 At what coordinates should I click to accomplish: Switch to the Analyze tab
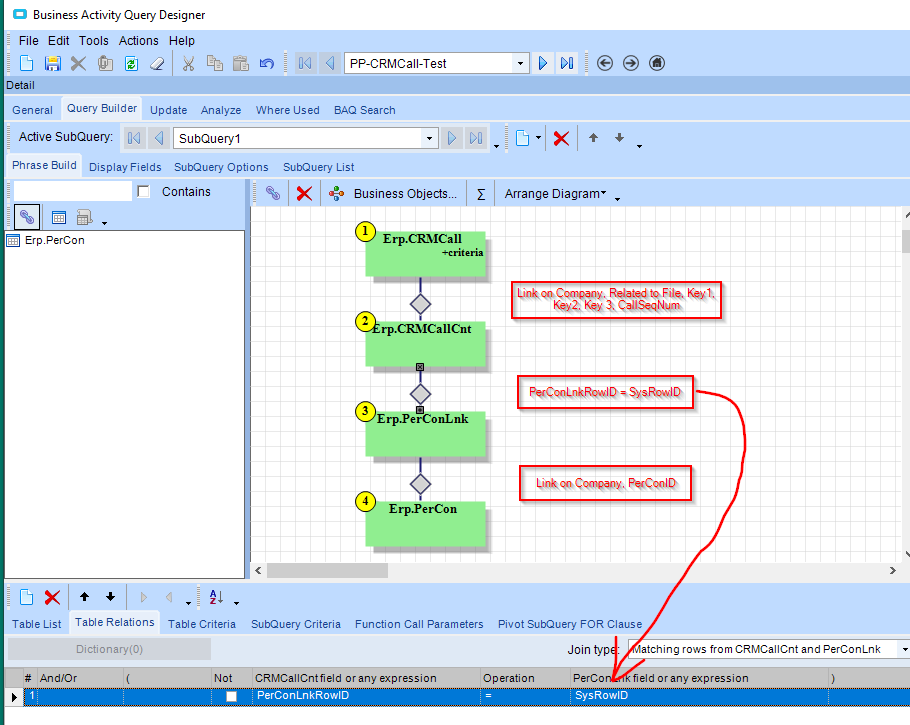pyautogui.click(x=221, y=110)
